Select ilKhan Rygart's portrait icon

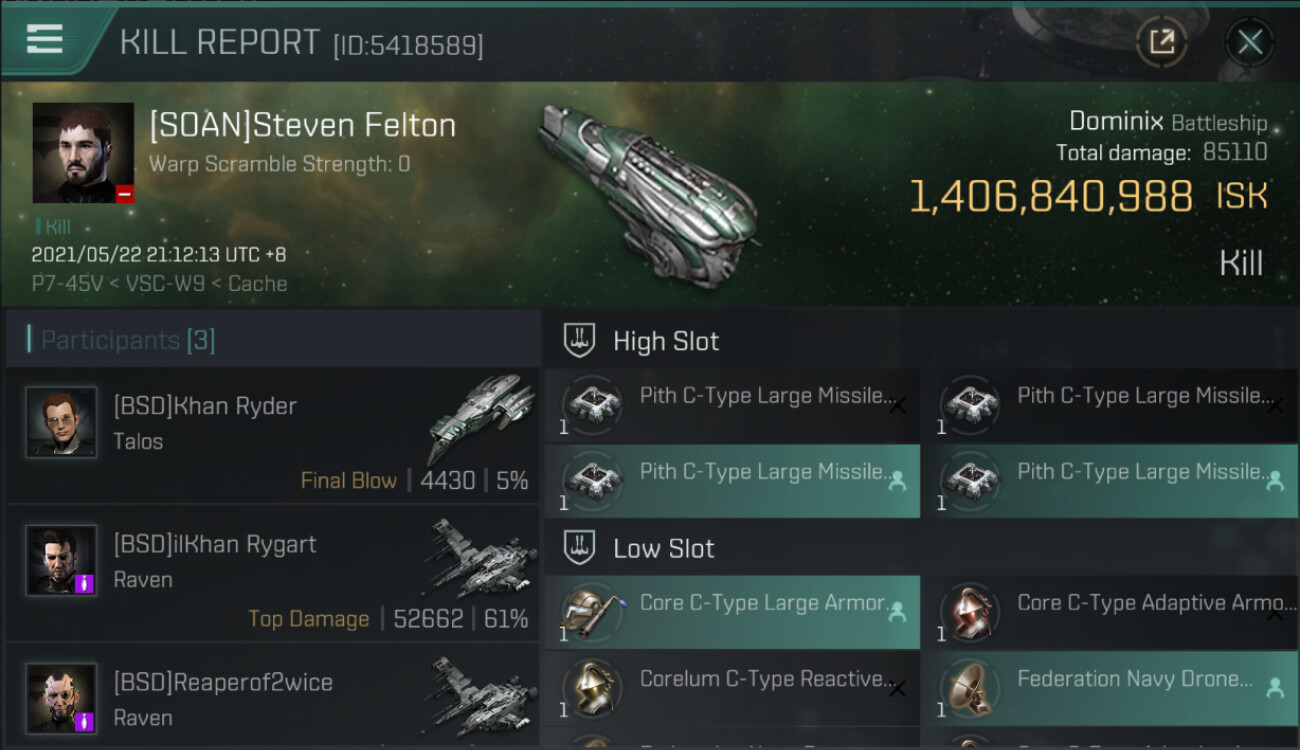point(61,560)
